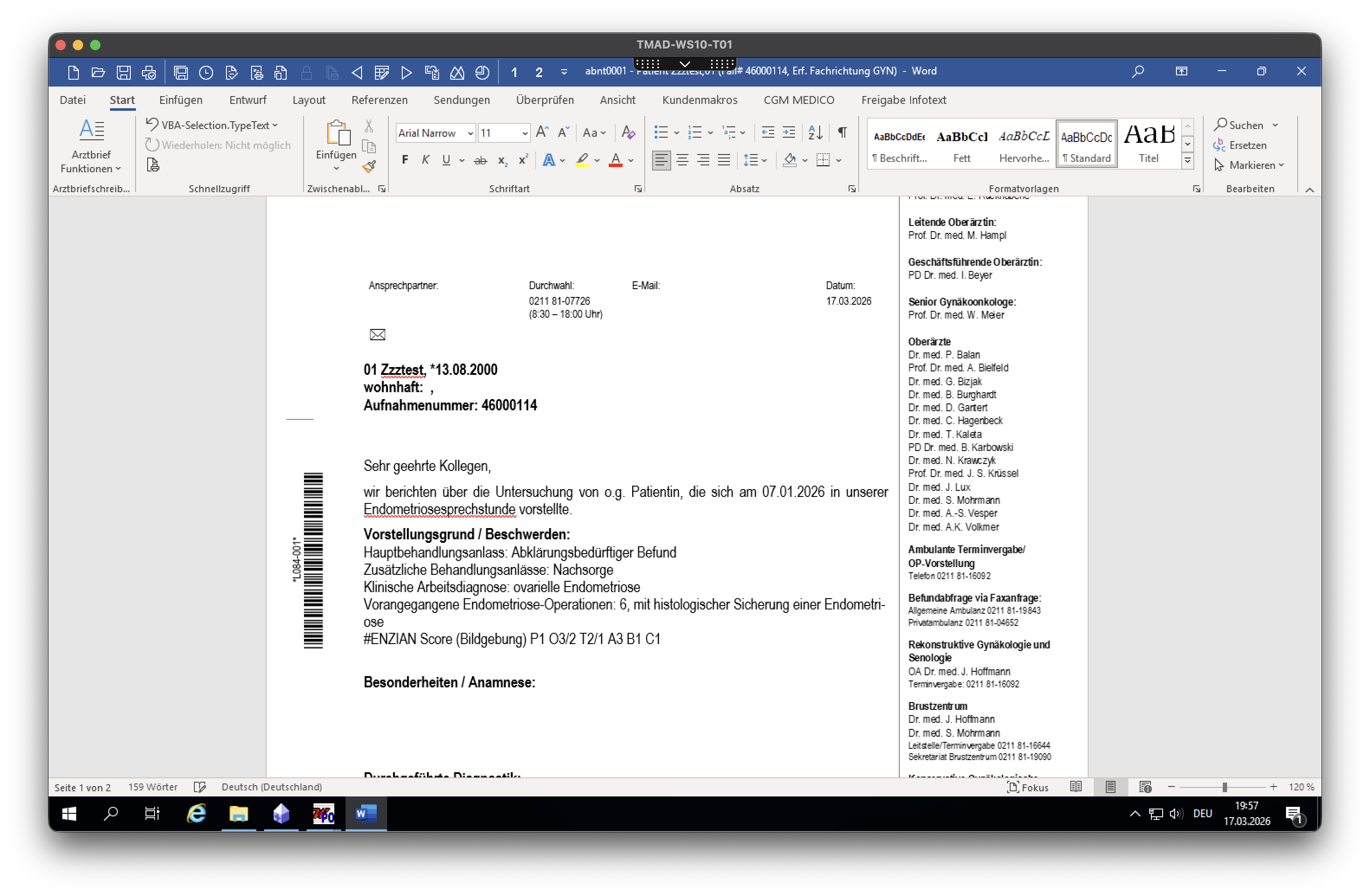The height and width of the screenshot is (896, 1370).
Task: Increase indent in the paragraph group
Action: click(788, 132)
